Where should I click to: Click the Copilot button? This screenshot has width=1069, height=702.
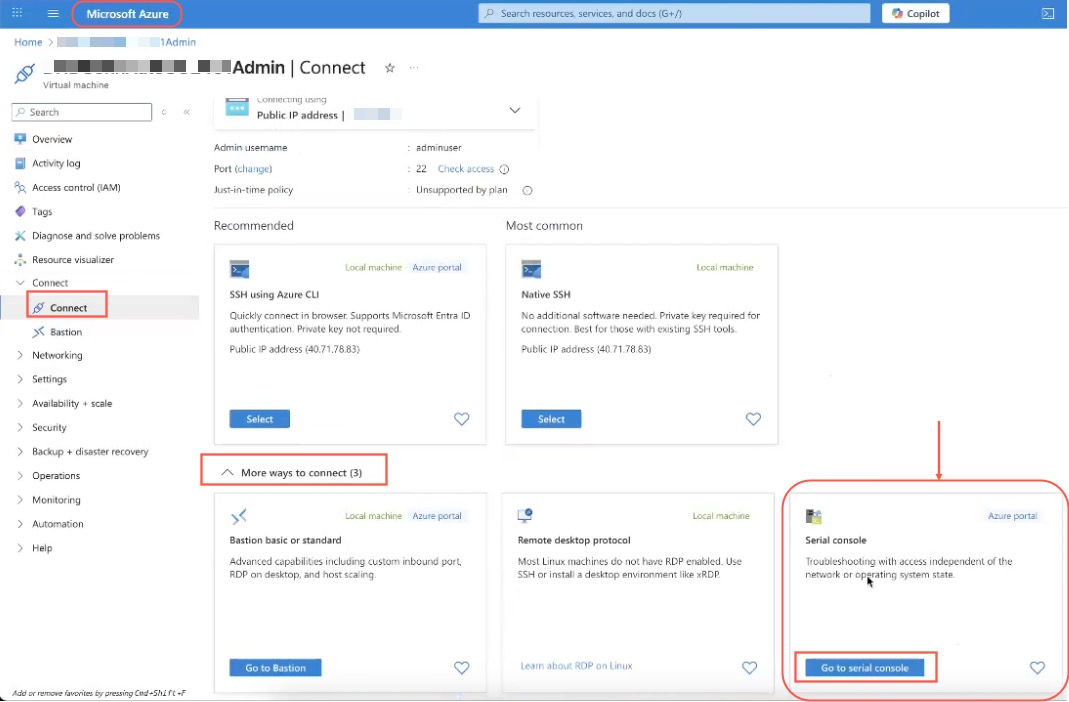pyautogui.click(x=915, y=14)
